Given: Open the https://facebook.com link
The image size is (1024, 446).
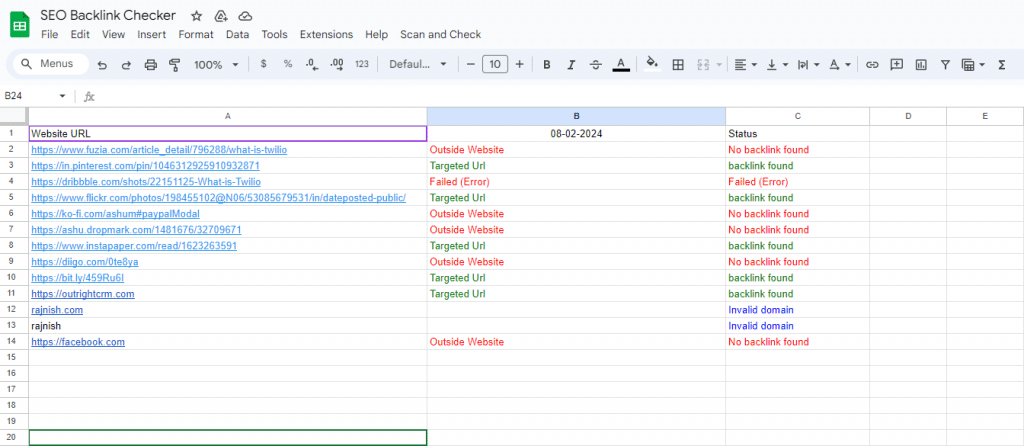Looking at the screenshot, I should (x=78, y=342).
